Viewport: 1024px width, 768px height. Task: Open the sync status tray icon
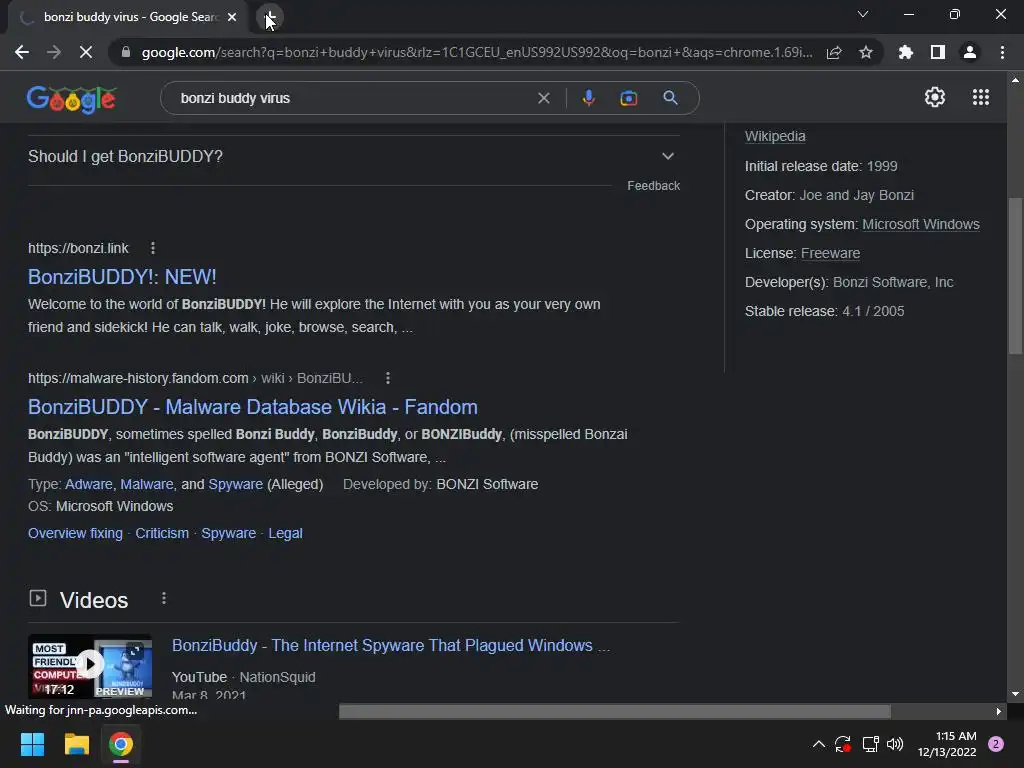(x=842, y=744)
